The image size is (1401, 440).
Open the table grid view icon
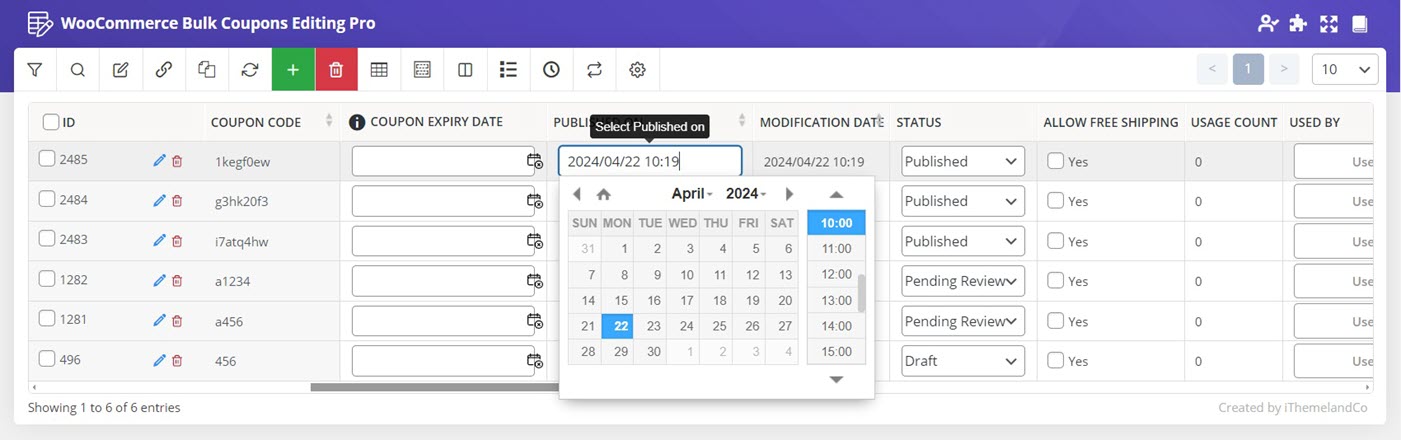click(x=379, y=70)
